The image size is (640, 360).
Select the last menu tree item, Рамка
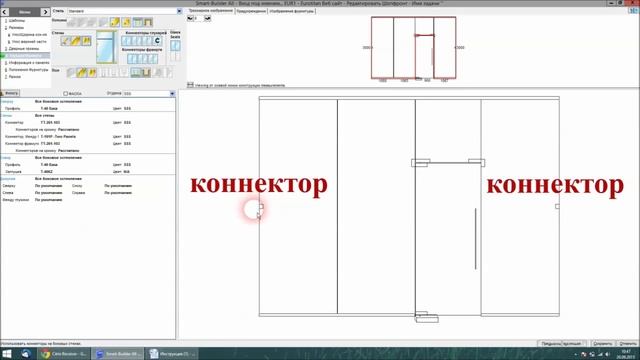click(15, 77)
